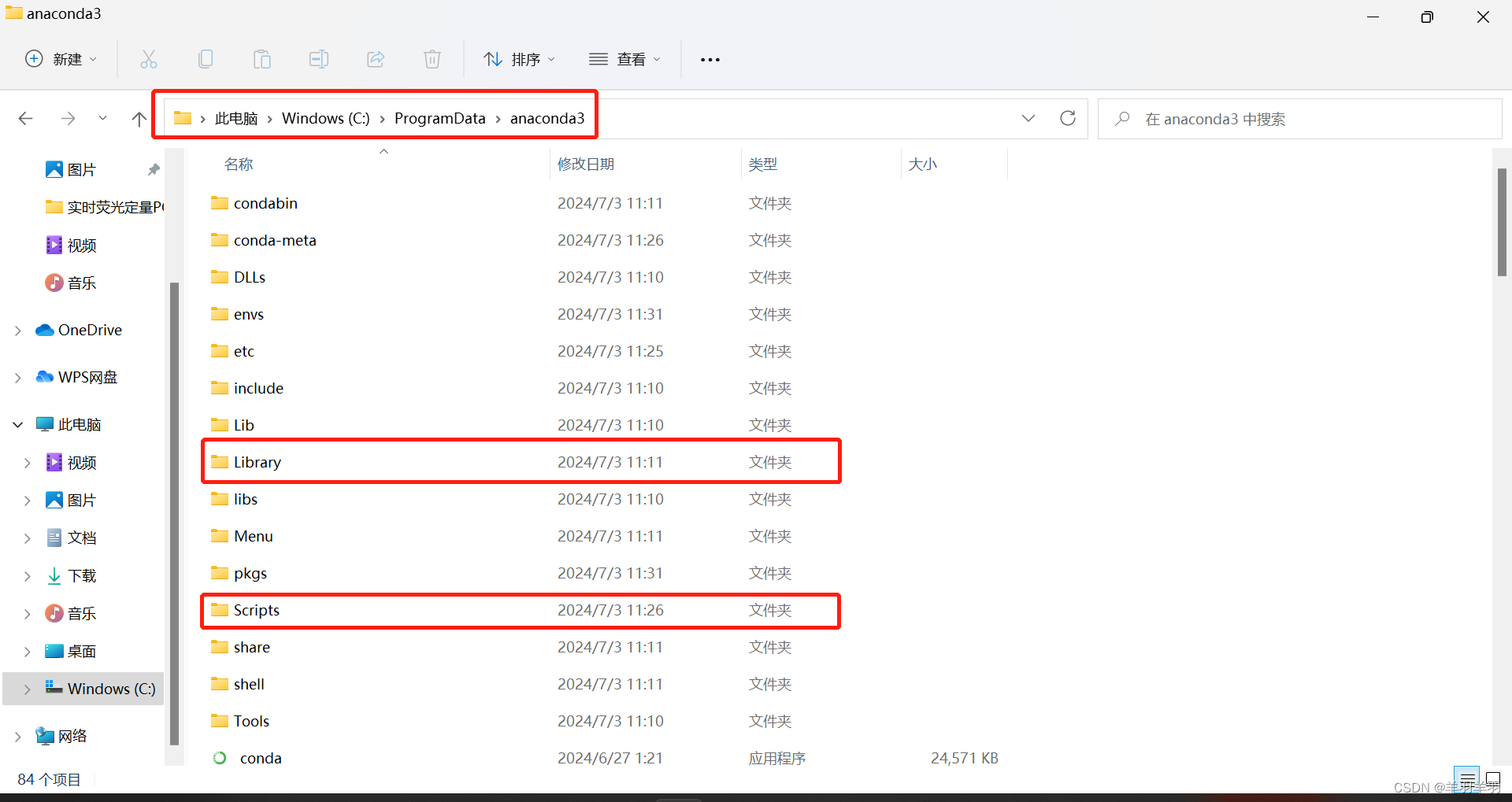Open the 新建 (New) menu

coord(61,59)
